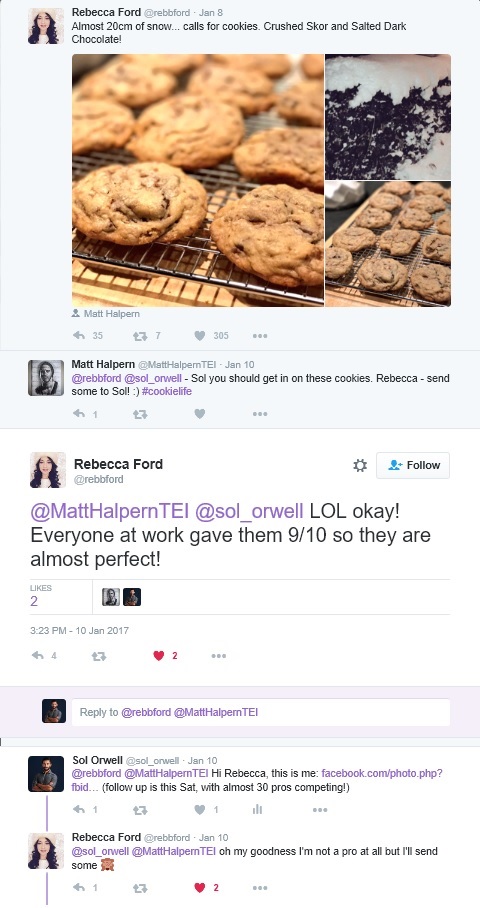
Task: Retweet the Crushed Skor cookies tweet
Action: [140, 335]
